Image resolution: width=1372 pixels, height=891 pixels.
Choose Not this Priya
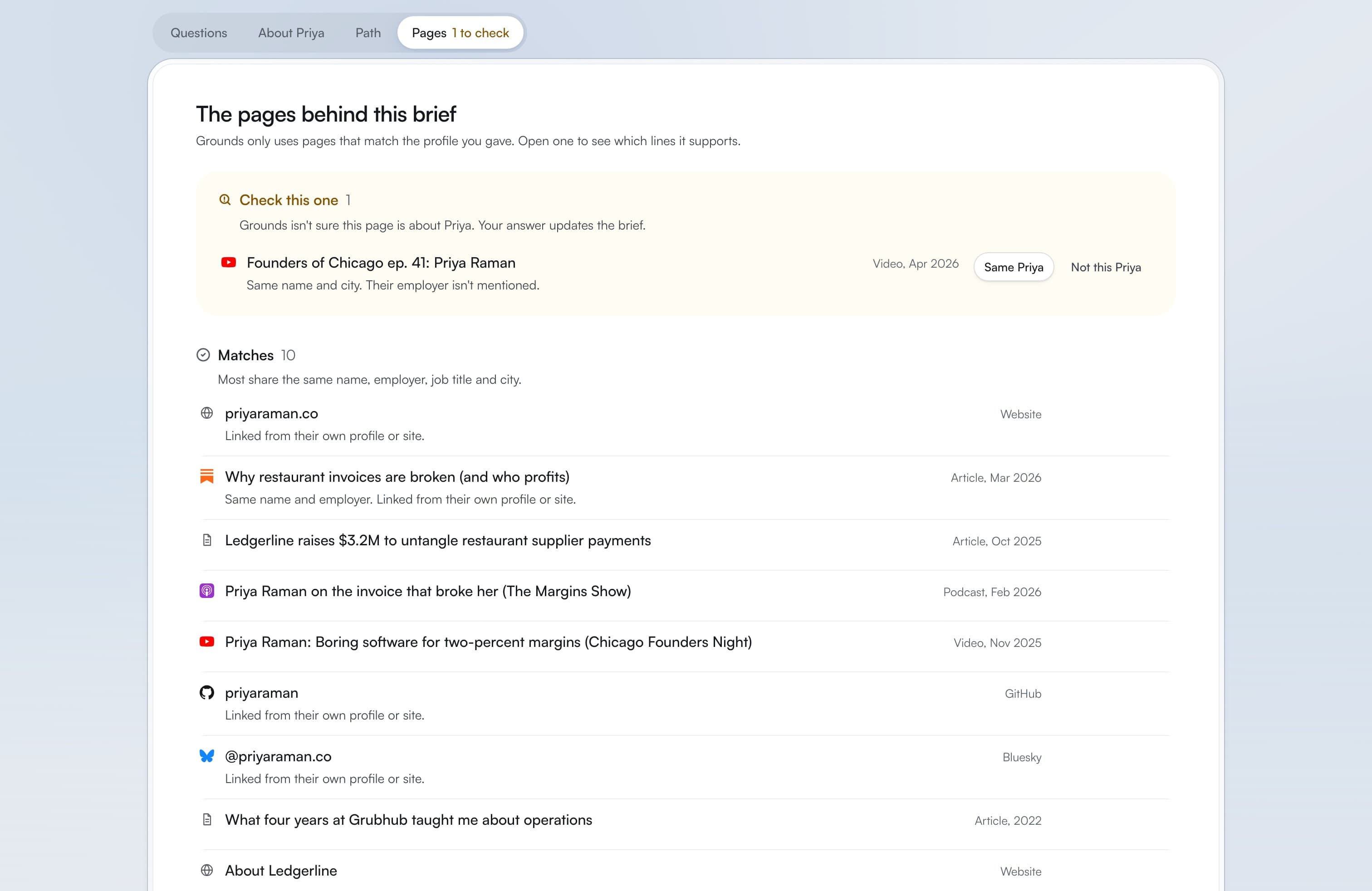click(x=1106, y=267)
